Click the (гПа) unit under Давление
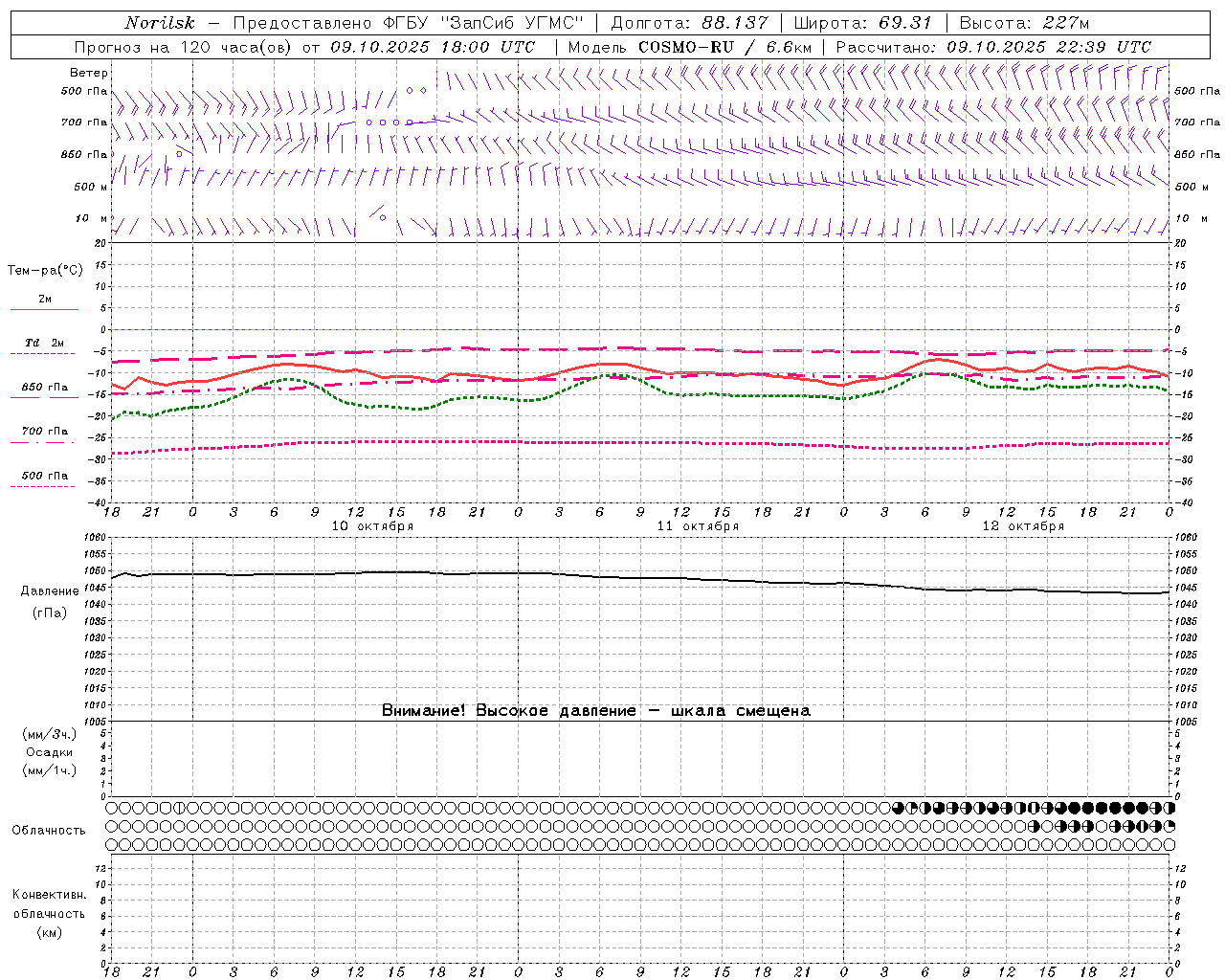The image size is (1225, 980). click(50, 613)
